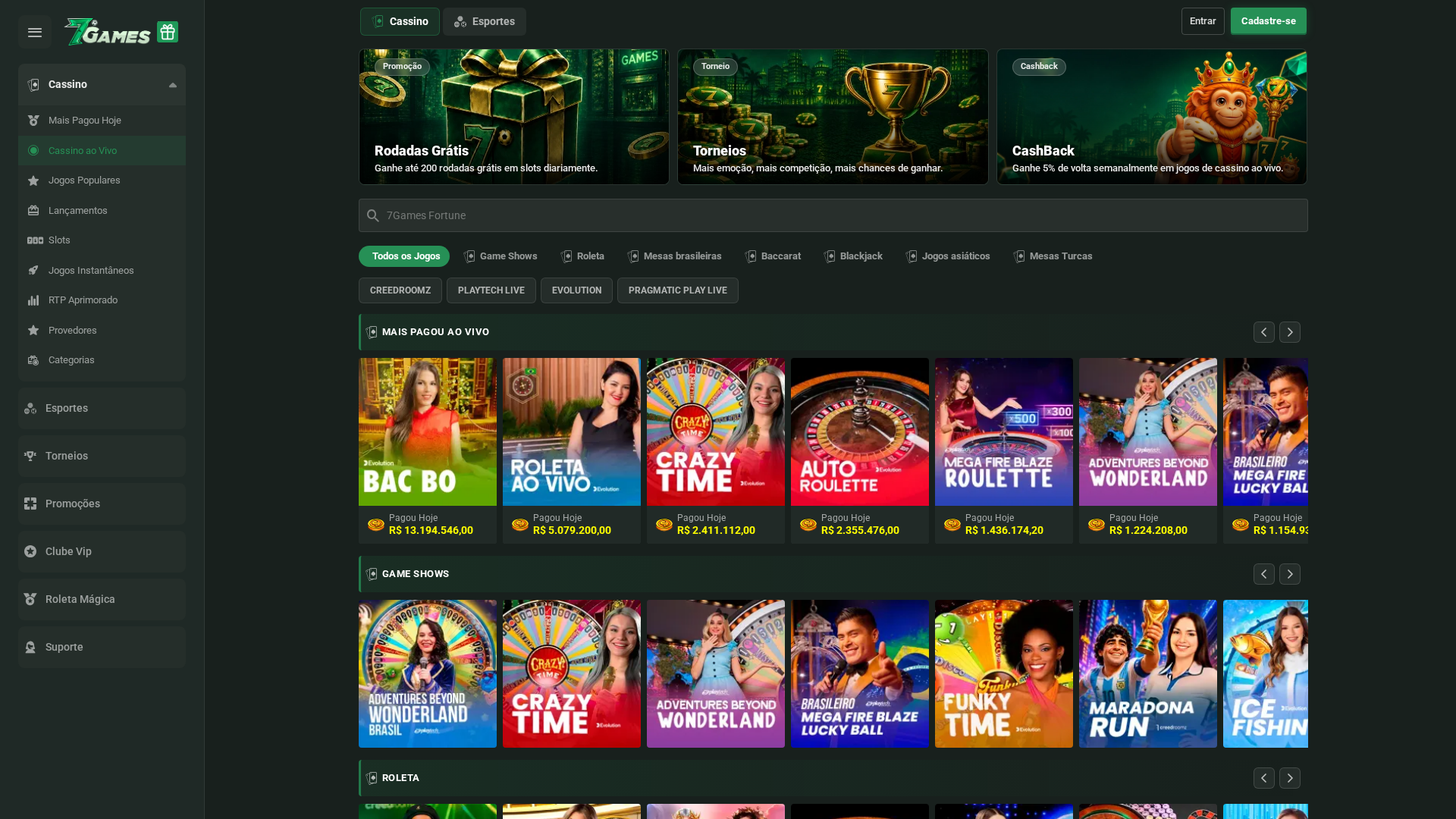This screenshot has height=819, width=1456.
Task: Click the Slots reel icon
Action: pos(35,240)
